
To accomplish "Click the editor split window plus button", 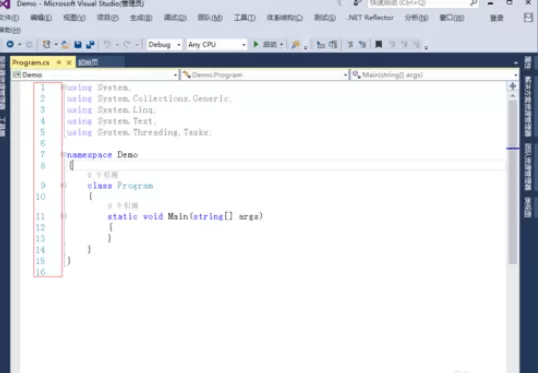I will (x=513, y=86).
